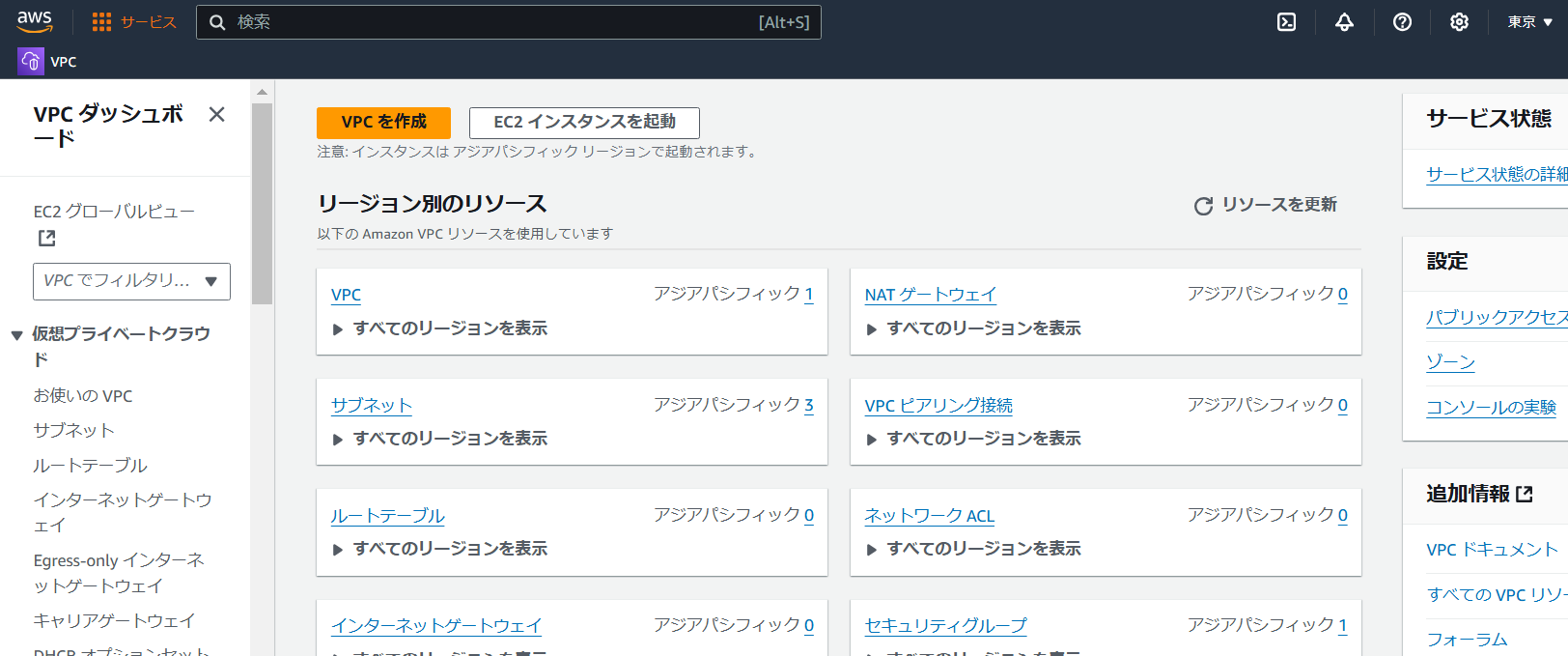Click the VPC service icon shortcut

pos(31,61)
